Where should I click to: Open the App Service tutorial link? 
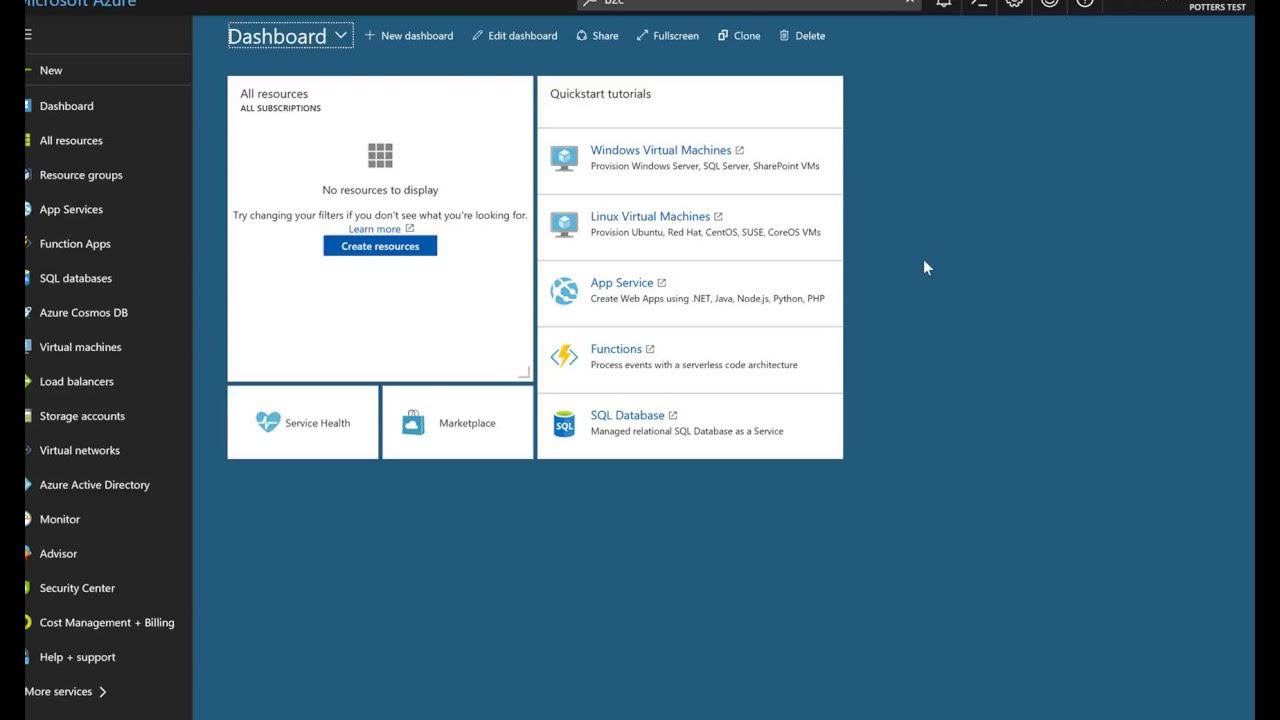622,283
